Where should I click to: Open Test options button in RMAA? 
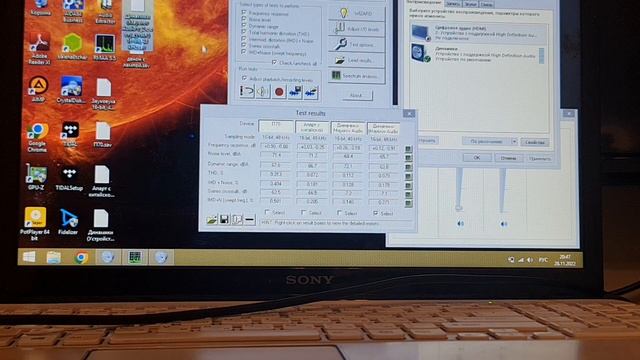[x=356, y=44]
